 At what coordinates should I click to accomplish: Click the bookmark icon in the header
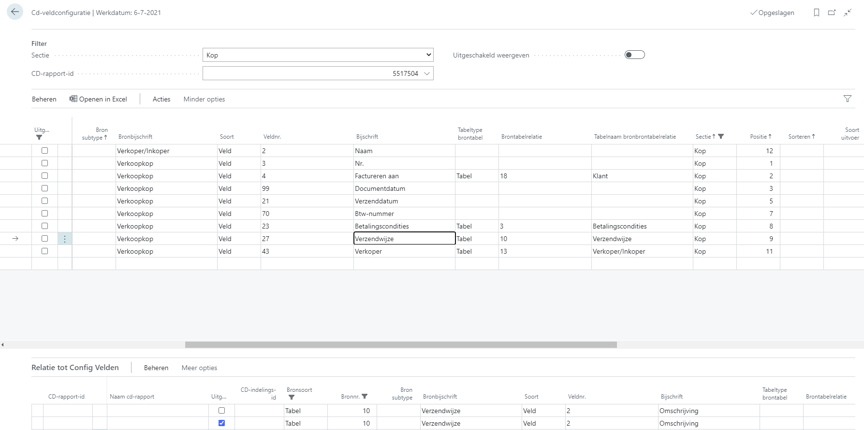[x=817, y=12]
